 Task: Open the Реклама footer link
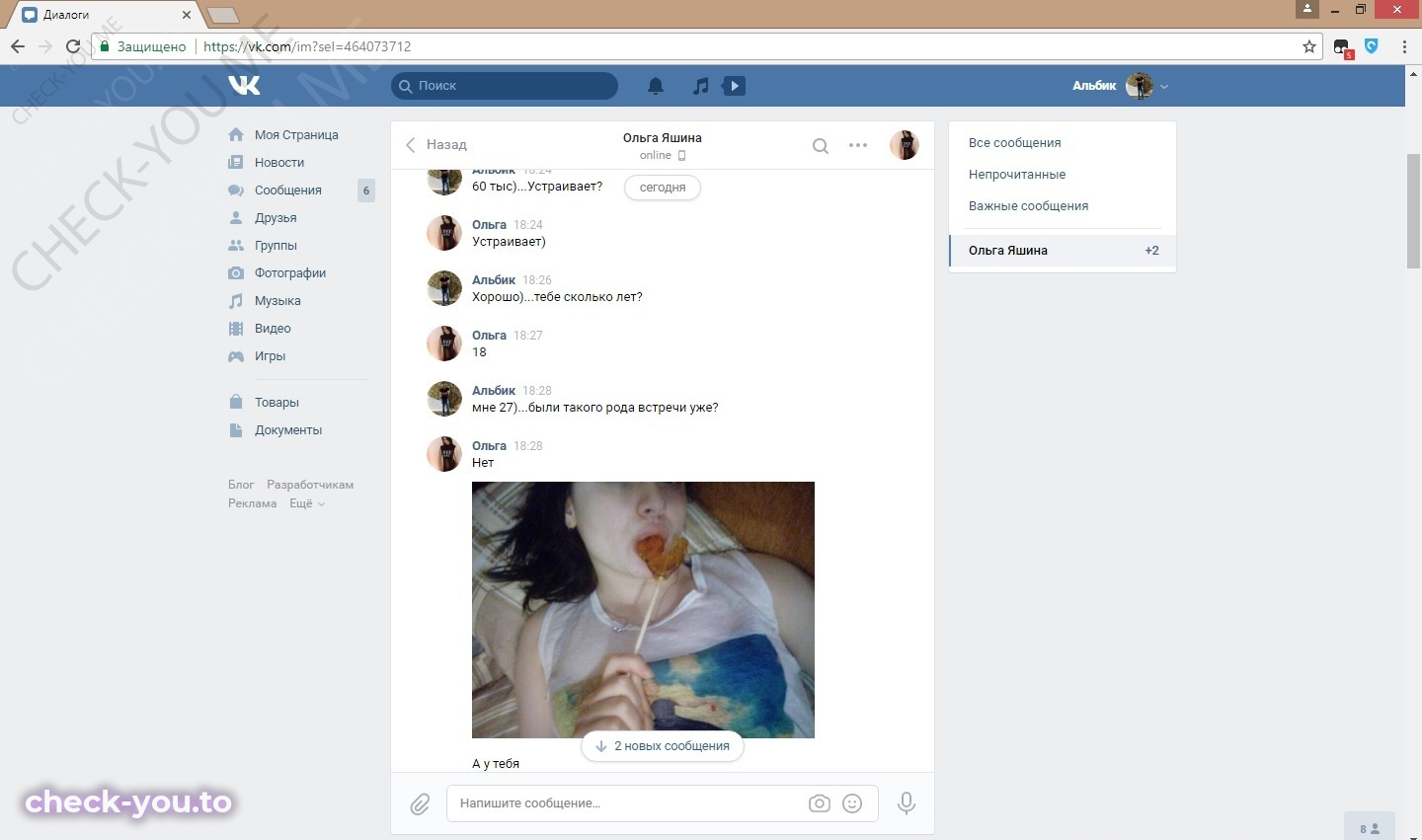coord(253,503)
